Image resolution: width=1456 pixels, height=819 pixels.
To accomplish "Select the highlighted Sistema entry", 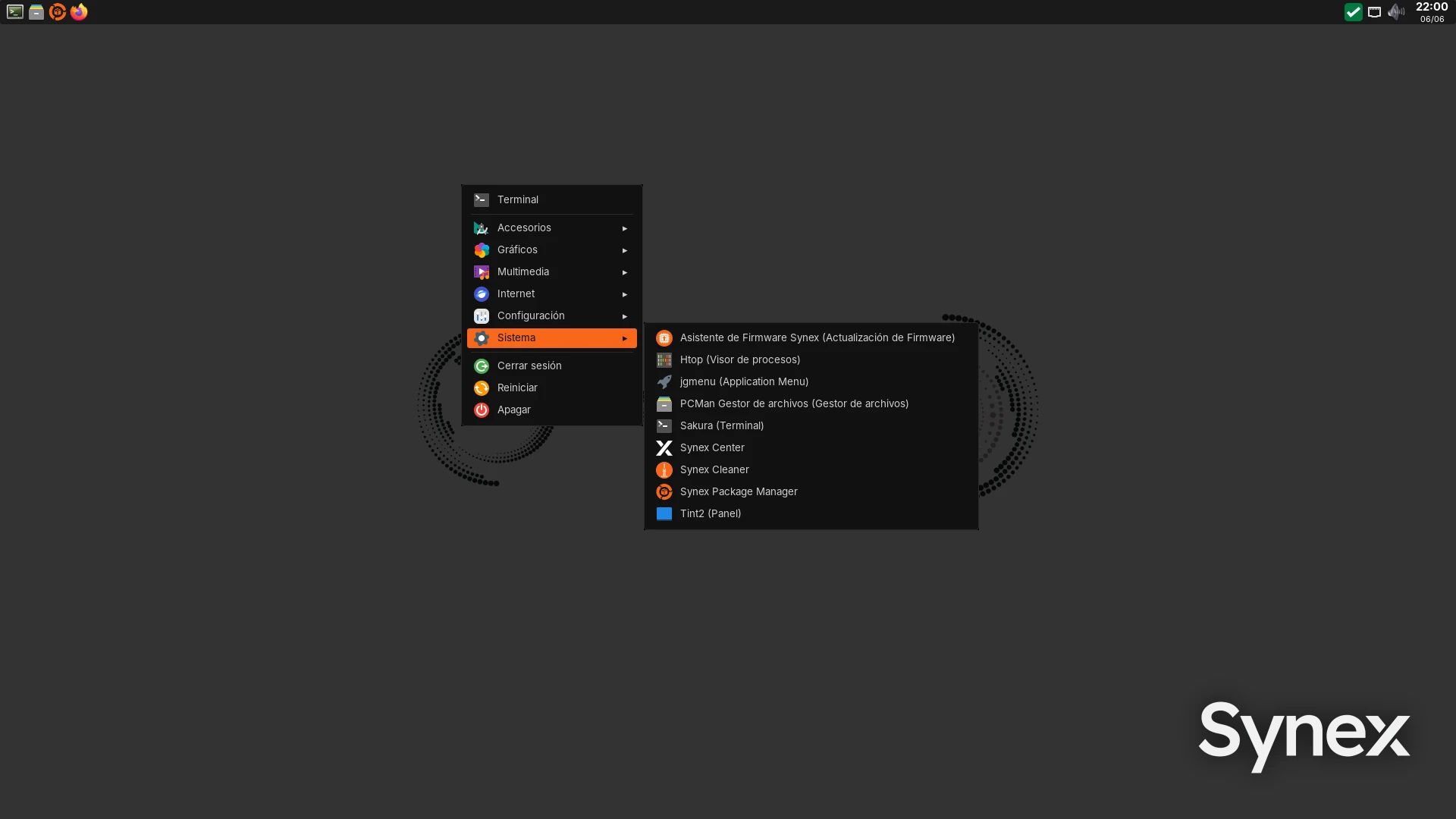I will tap(552, 338).
